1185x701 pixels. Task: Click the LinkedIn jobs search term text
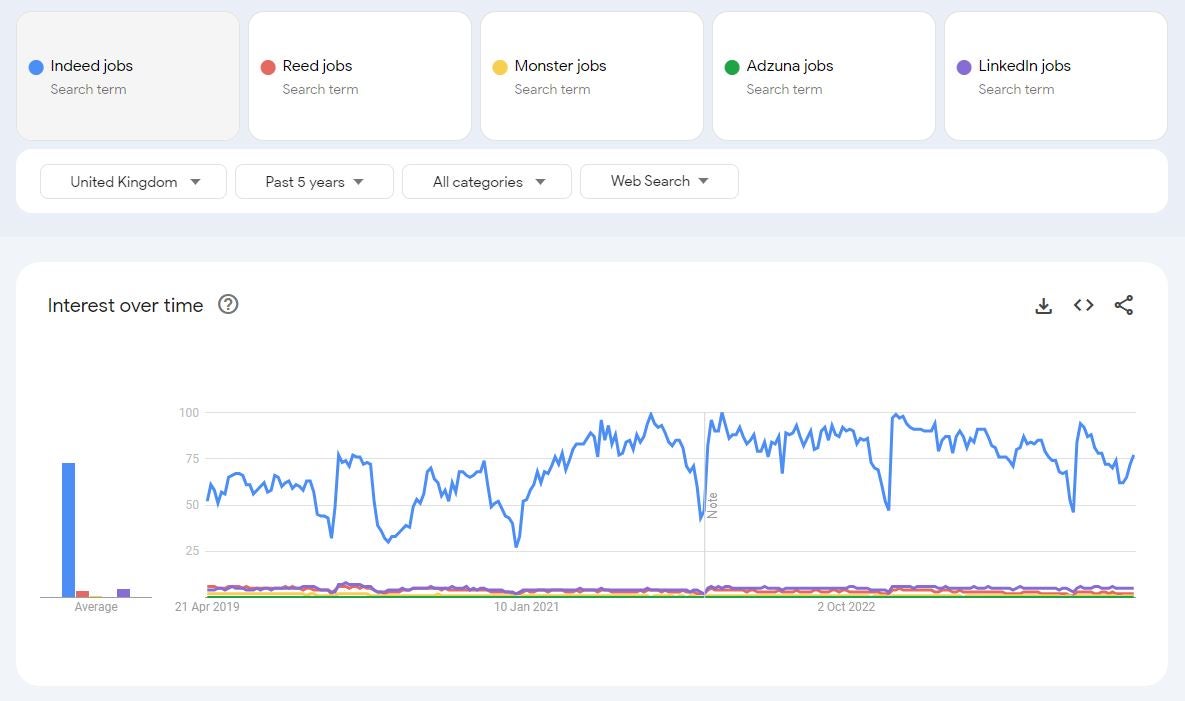click(1024, 66)
